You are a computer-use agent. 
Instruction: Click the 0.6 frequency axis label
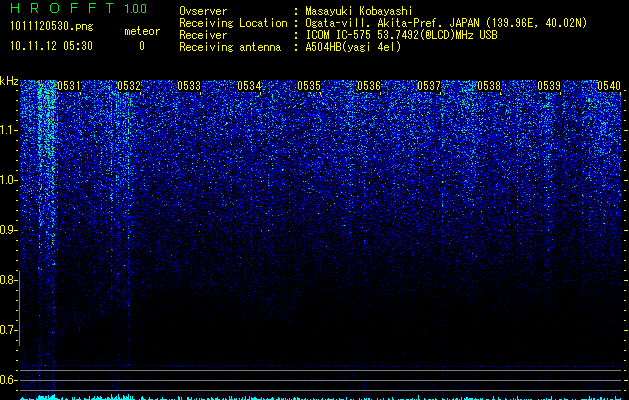[8, 380]
